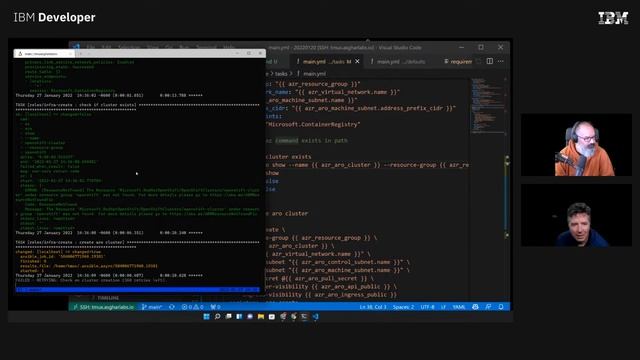Click the code minimap in VS Code
The height and width of the screenshot is (360, 640).
point(487,106)
